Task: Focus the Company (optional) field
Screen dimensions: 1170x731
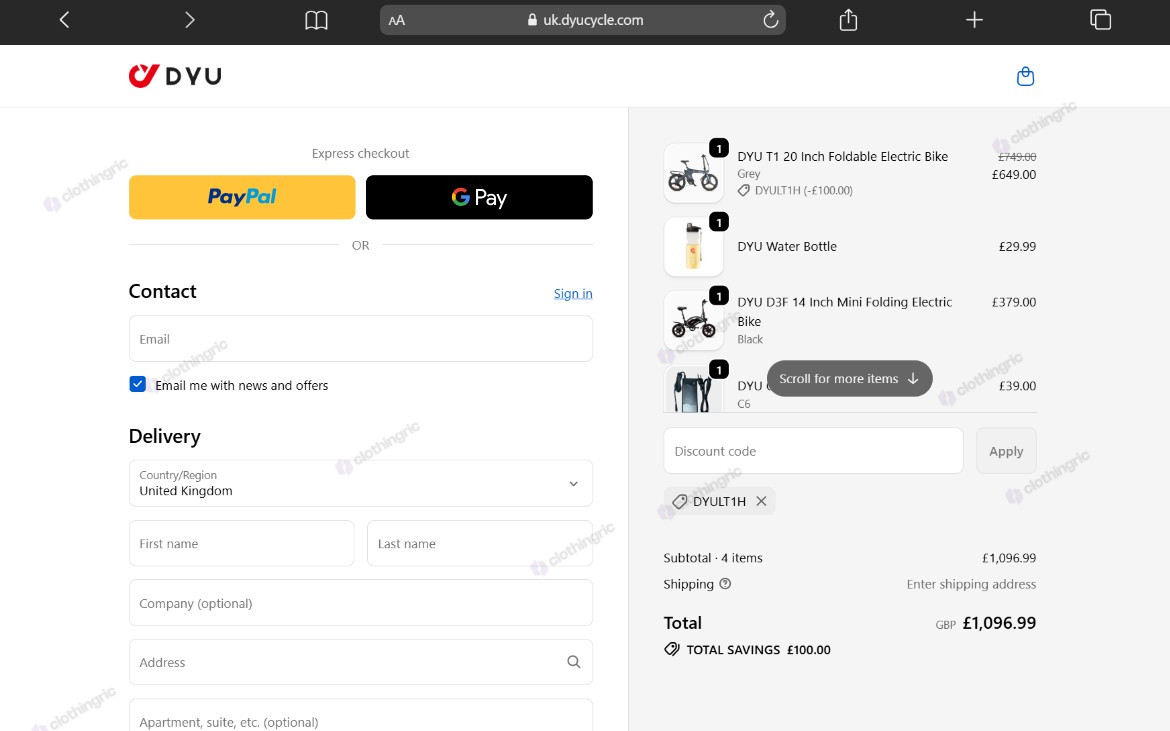Action: pos(361,603)
